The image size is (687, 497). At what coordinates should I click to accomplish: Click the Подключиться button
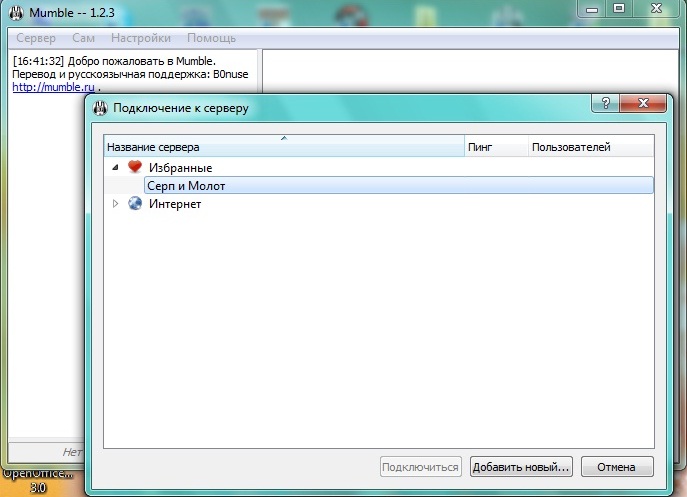421,467
